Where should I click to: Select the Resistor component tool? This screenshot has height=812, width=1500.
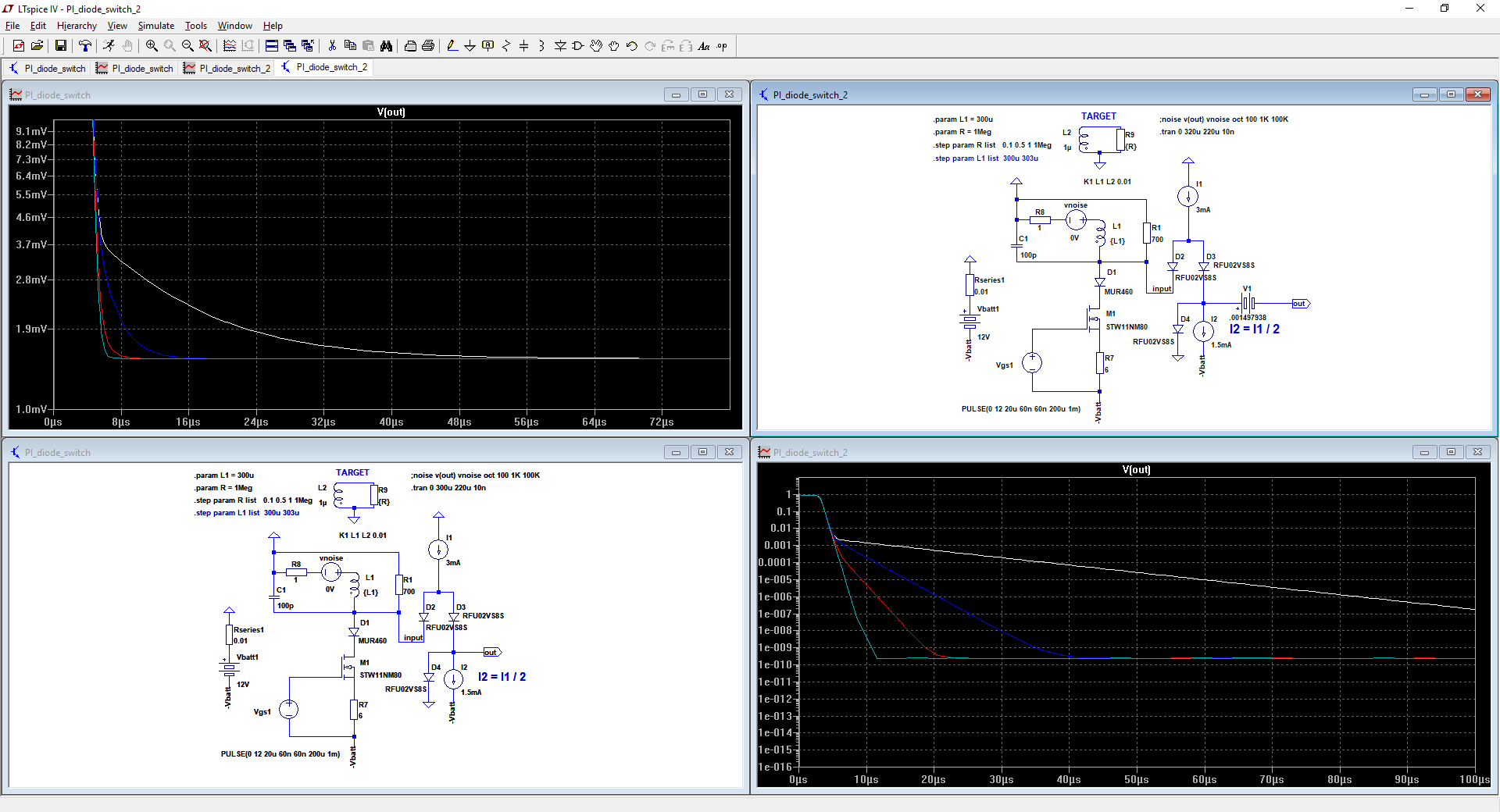point(506,46)
